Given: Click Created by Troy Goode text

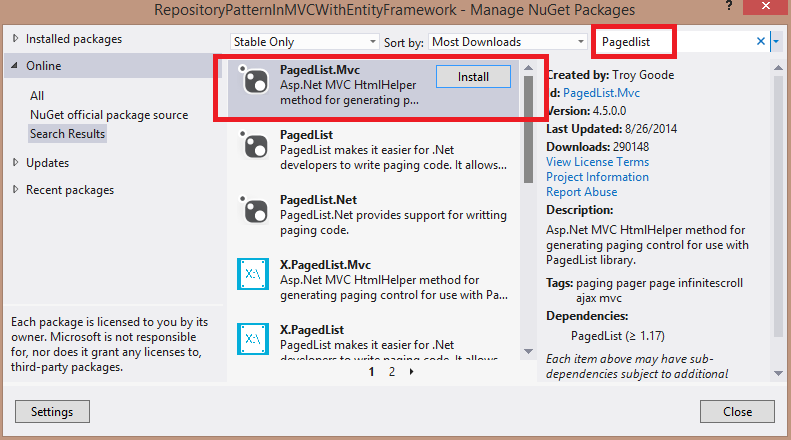Looking at the screenshot, I should pos(610,75).
